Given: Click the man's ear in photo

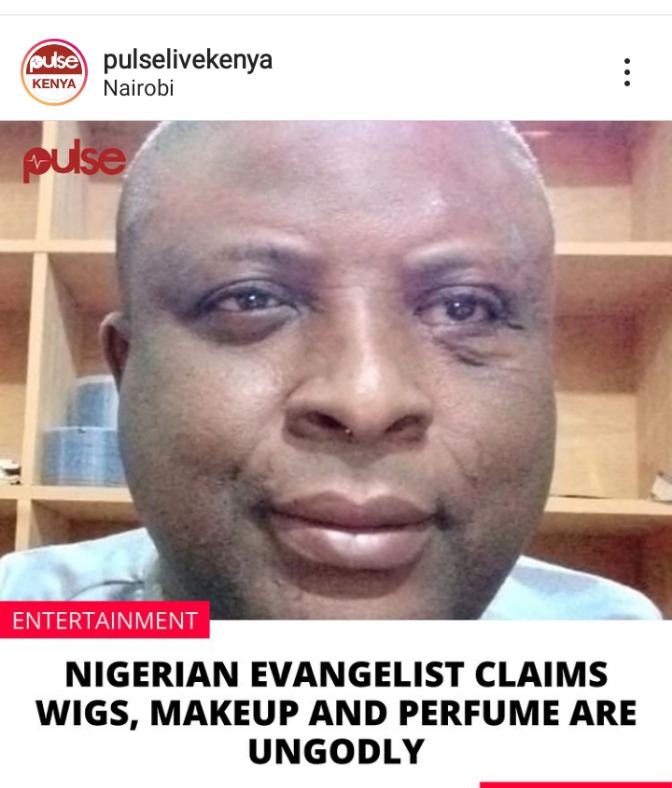Looking at the screenshot, I should point(113,347).
